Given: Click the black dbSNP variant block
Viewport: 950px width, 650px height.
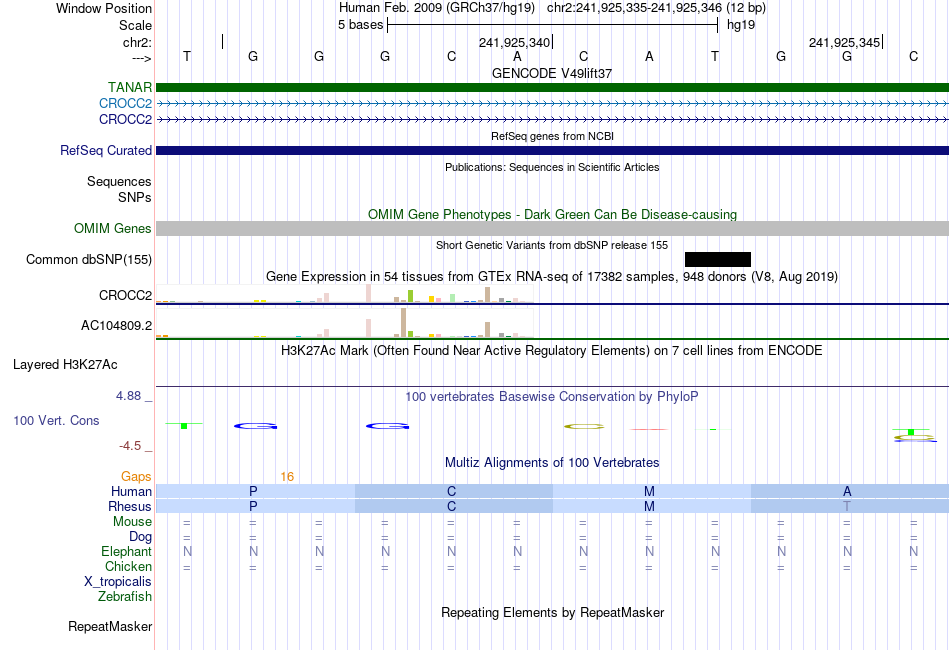Looking at the screenshot, I should pos(718,259).
